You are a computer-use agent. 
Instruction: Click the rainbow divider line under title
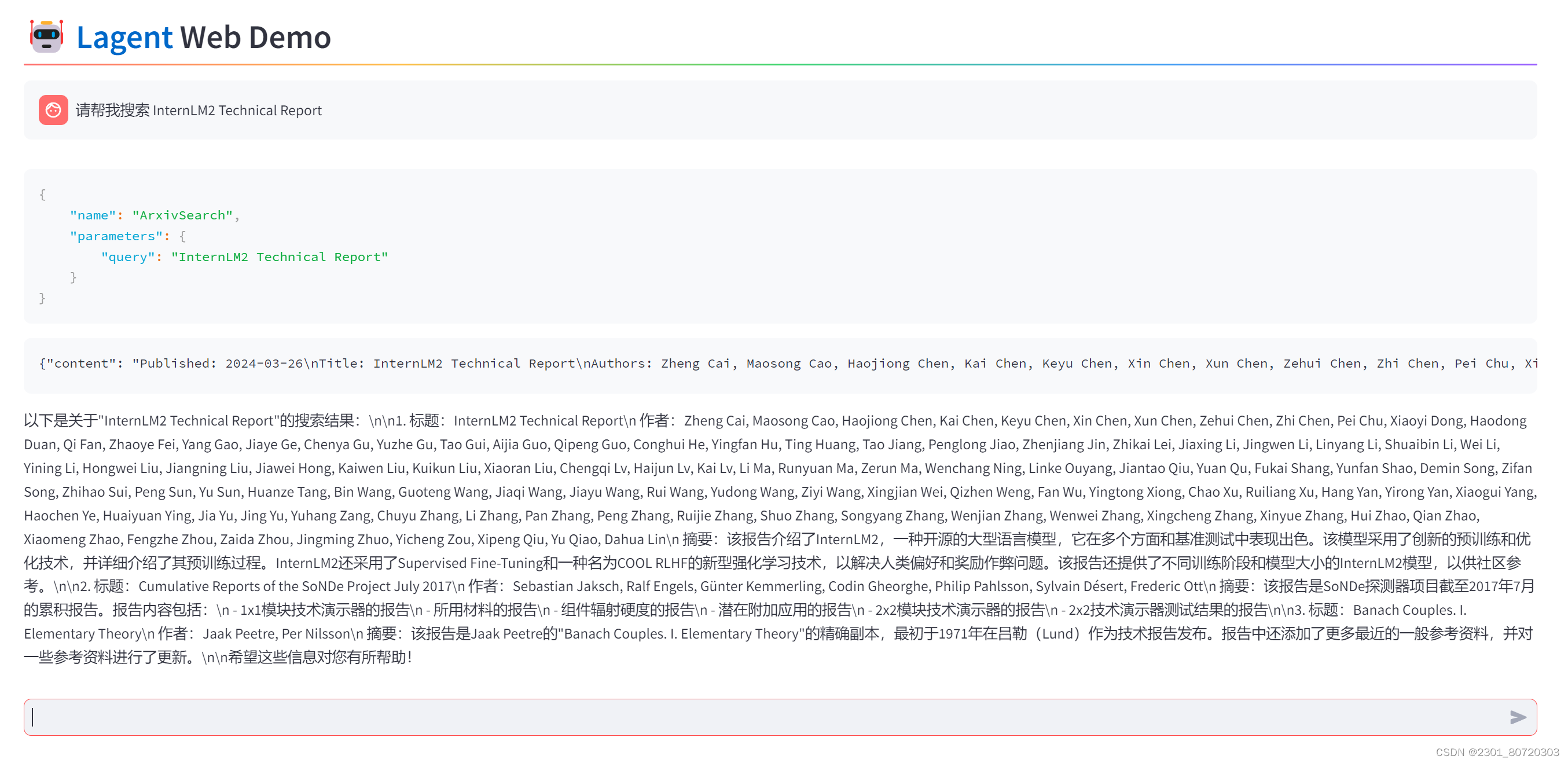tap(779, 64)
